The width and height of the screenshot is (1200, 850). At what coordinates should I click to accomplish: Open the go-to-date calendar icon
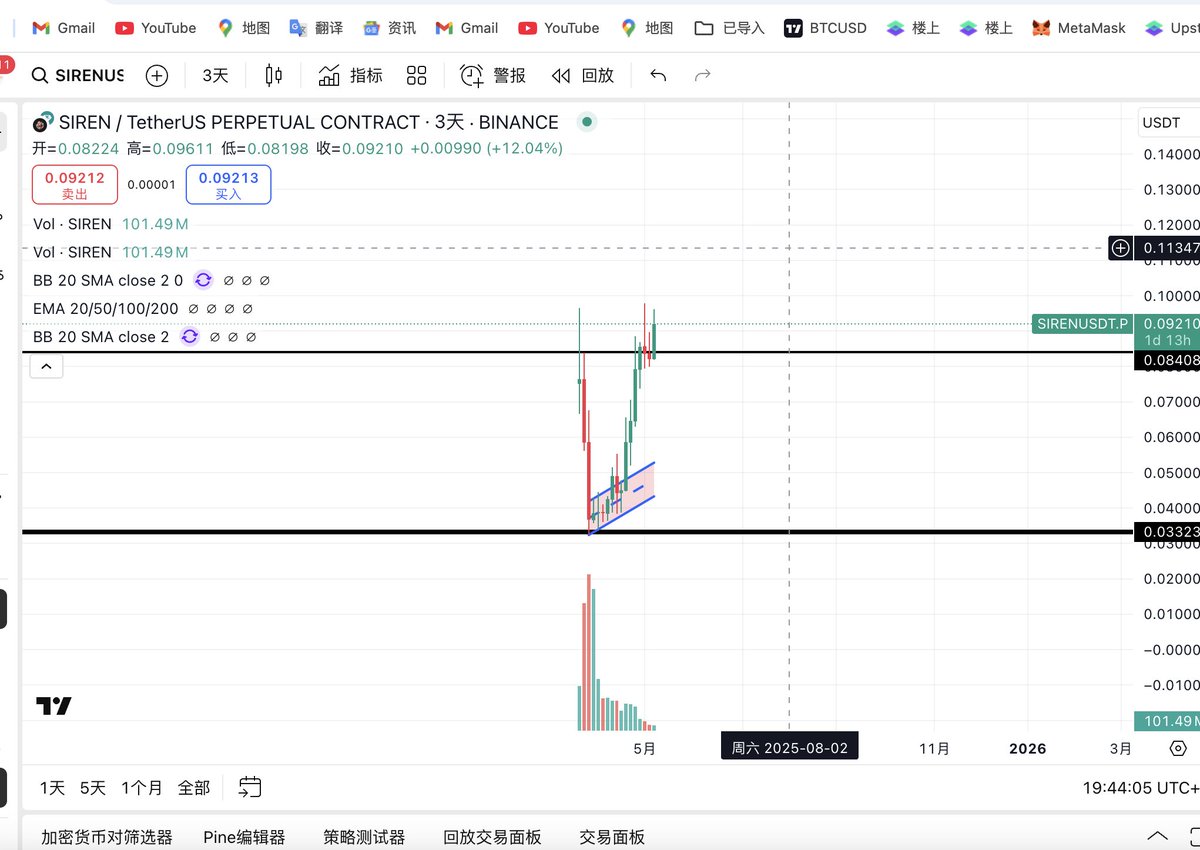click(250, 787)
